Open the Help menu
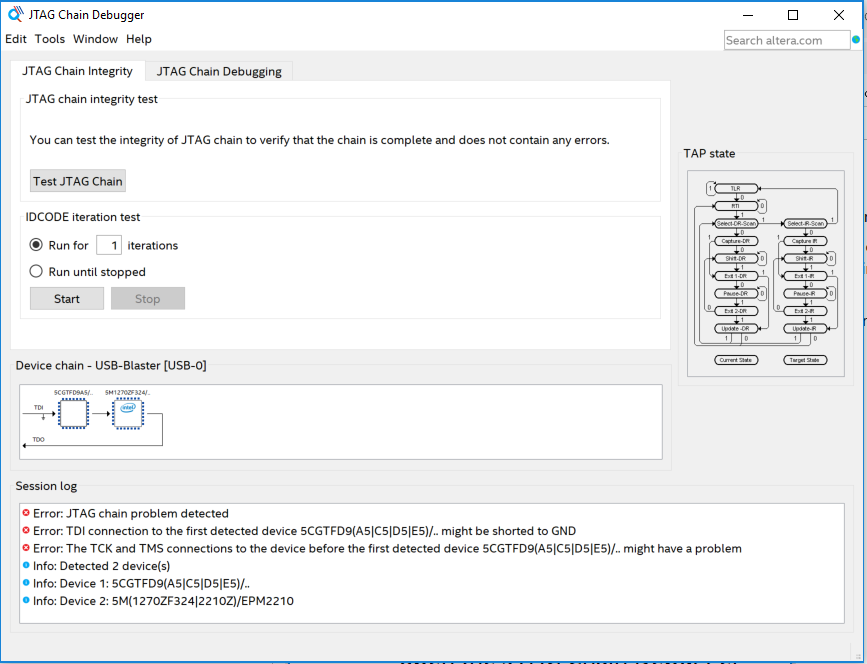This screenshot has height=664, width=867. [139, 39]
